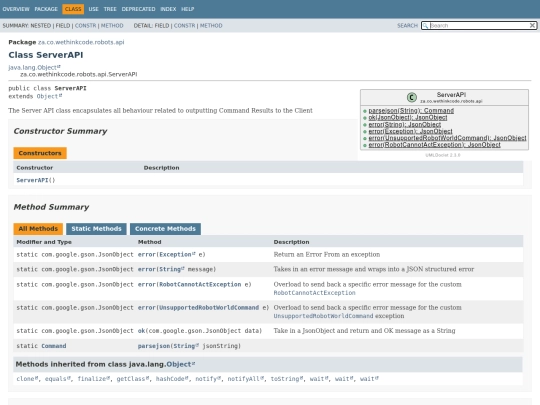The image size is (540, 405).
Task: Open the Use navigation link
Action: (x=93, y=9)
